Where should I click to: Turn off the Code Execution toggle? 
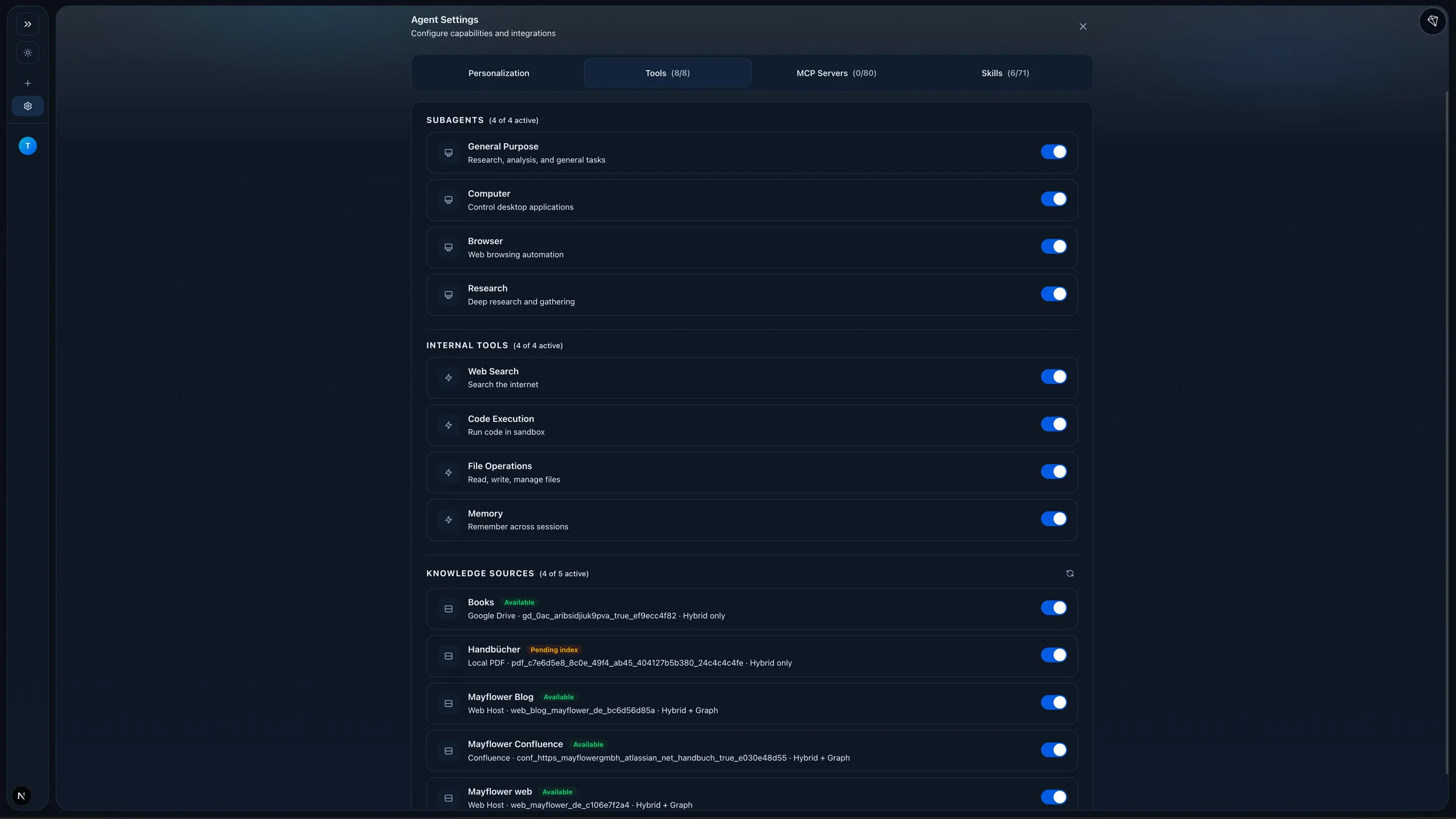coord(1053,424)
